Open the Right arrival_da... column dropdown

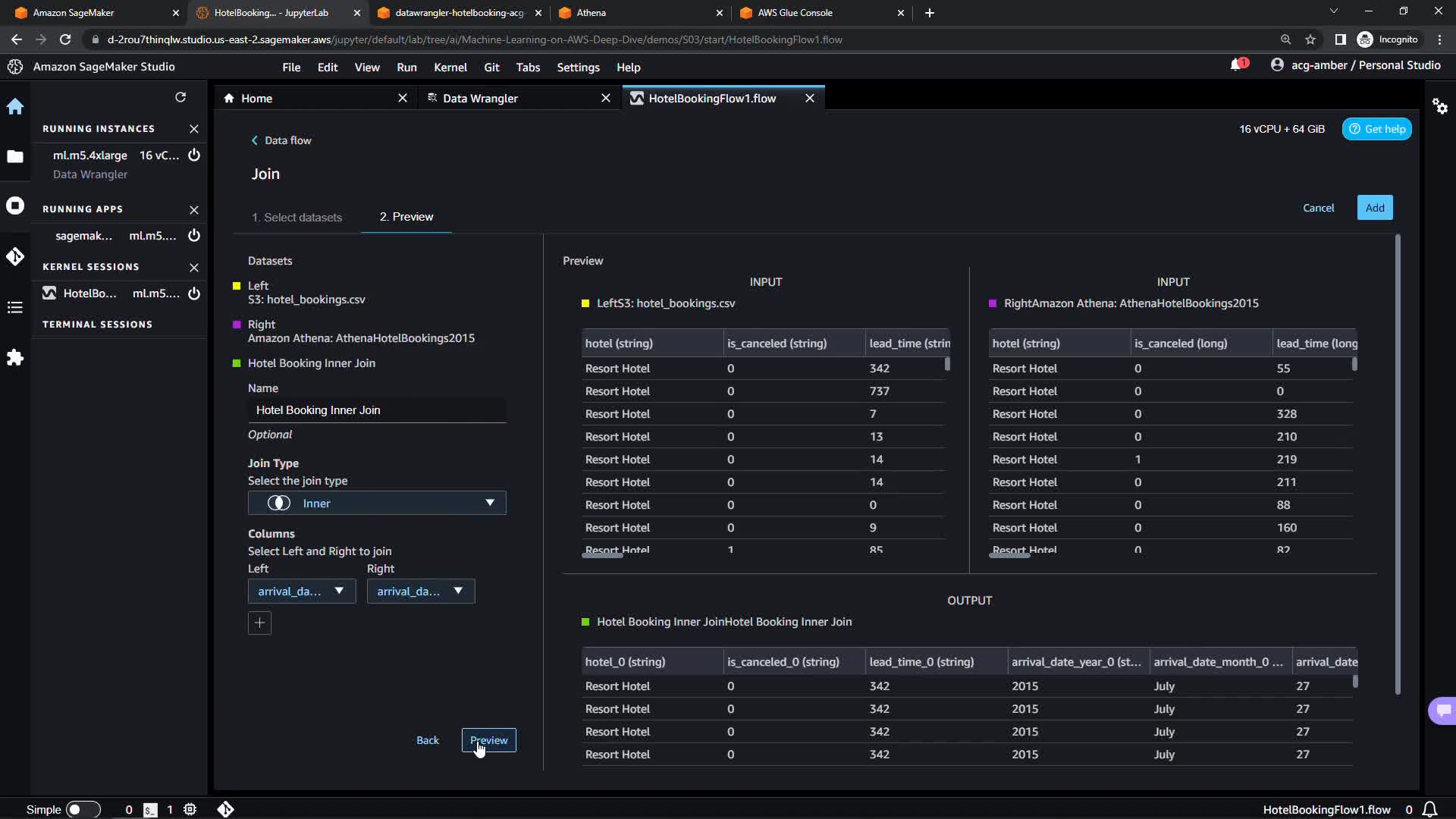click(x=420, y=591)
